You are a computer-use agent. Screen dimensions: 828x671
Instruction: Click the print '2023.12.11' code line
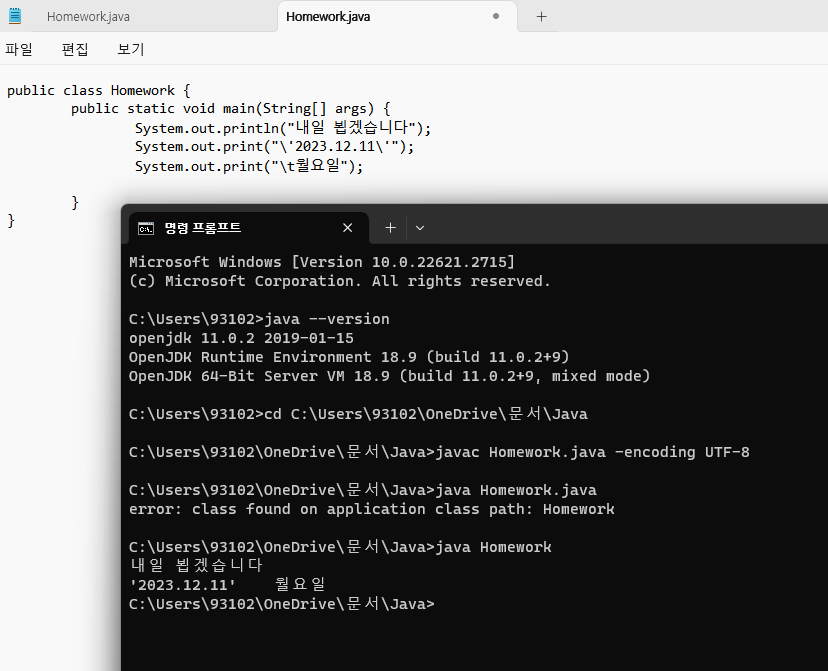click(x=275, y=147)
